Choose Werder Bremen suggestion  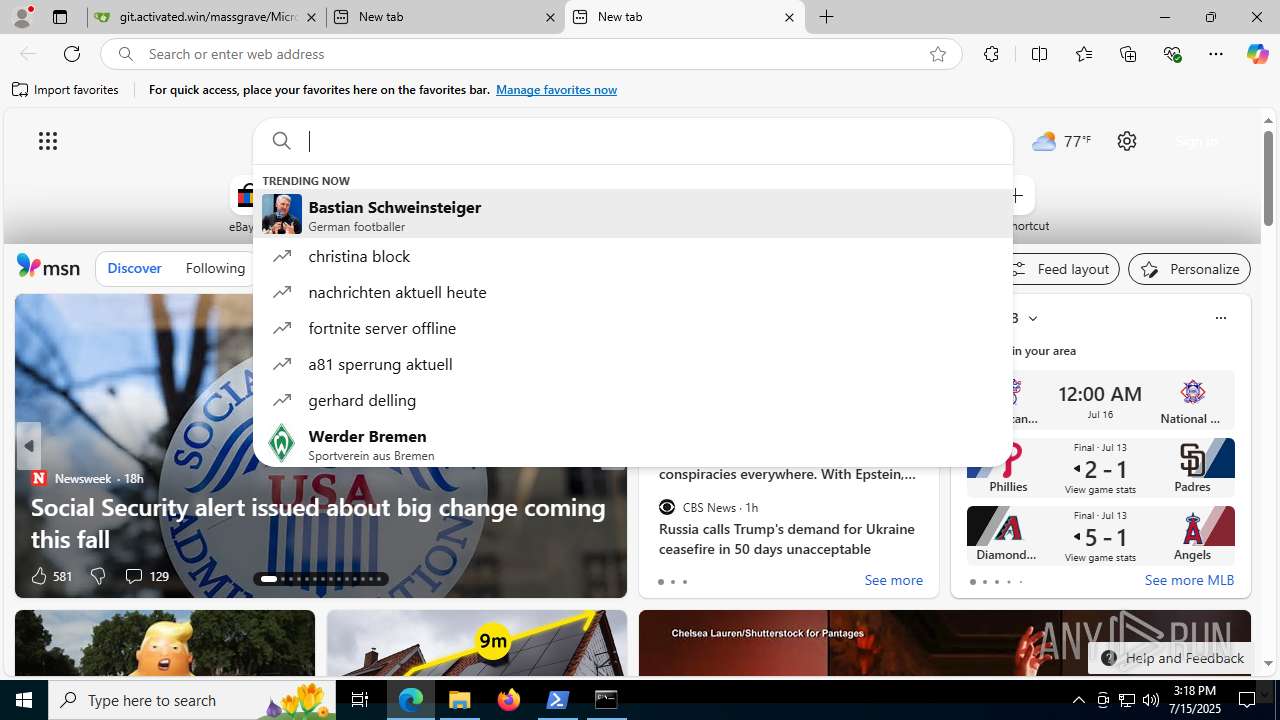pyautogui.click(x=633, y=444)
